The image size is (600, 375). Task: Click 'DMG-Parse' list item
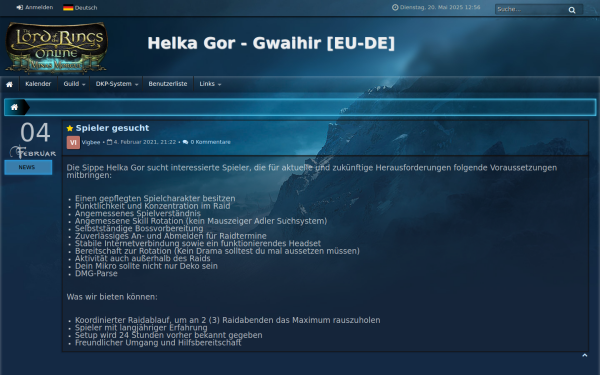point(96,274)
